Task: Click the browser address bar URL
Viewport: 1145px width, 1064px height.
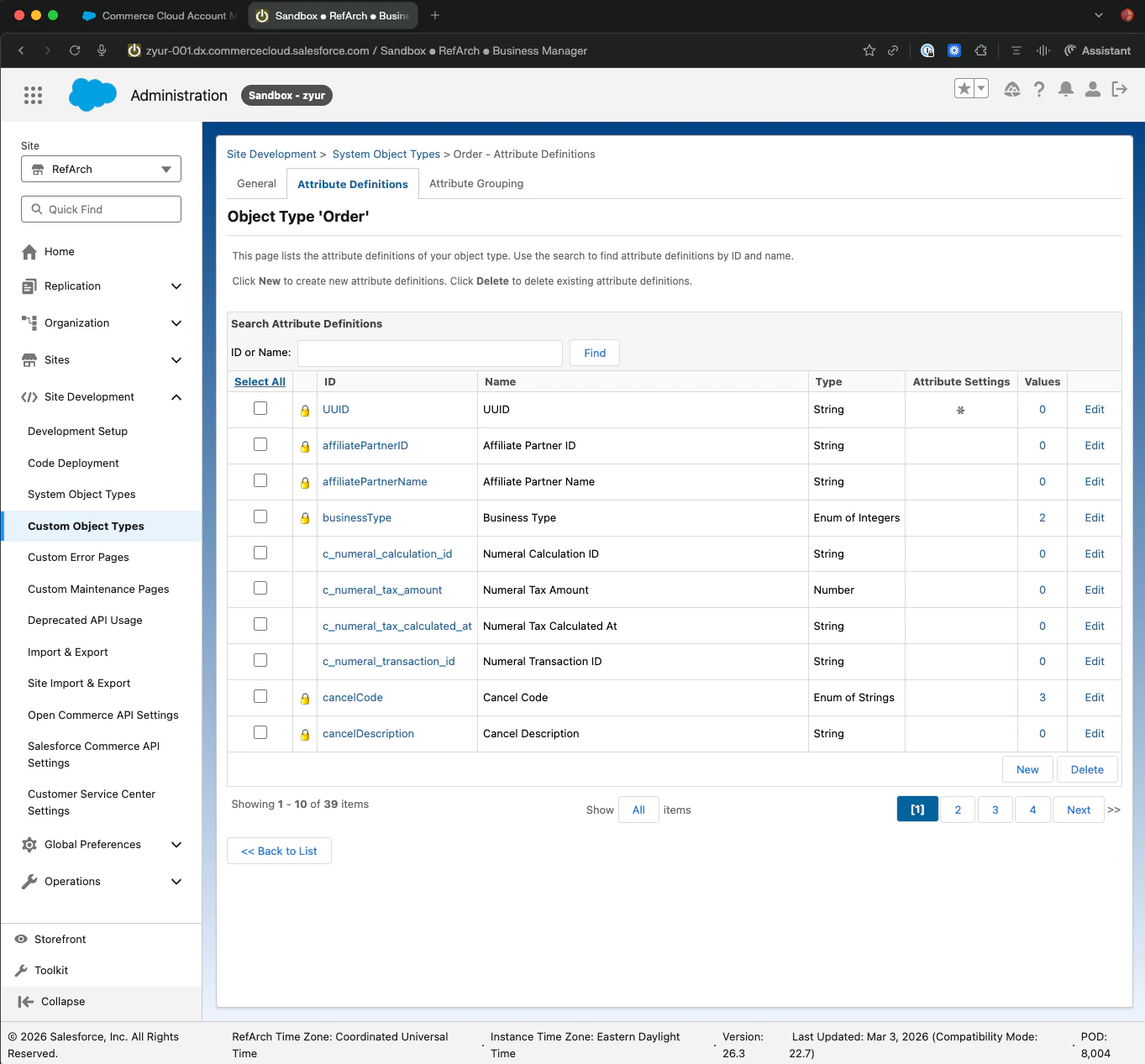Action: click(x=366, y=50)
